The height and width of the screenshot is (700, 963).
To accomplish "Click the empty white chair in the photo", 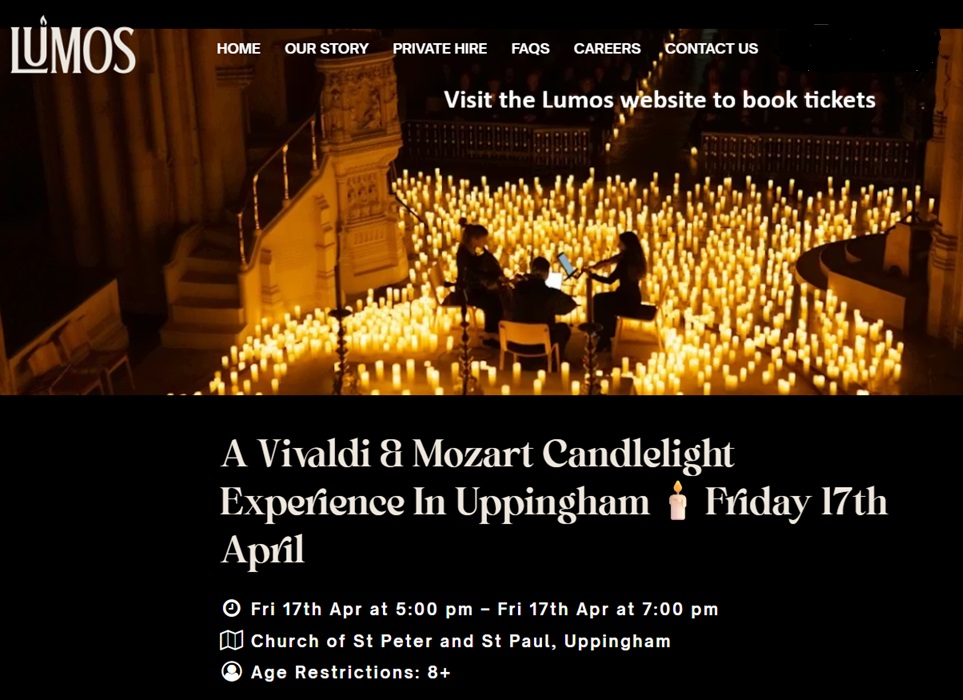I will (527, 345).
